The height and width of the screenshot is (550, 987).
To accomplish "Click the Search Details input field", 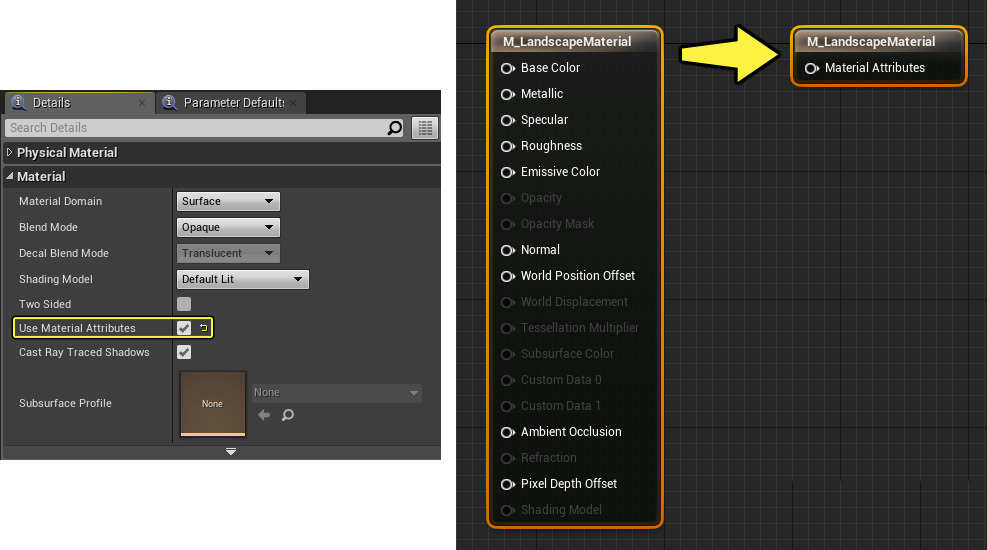I will pyautogui.click(x=195, y=128).
